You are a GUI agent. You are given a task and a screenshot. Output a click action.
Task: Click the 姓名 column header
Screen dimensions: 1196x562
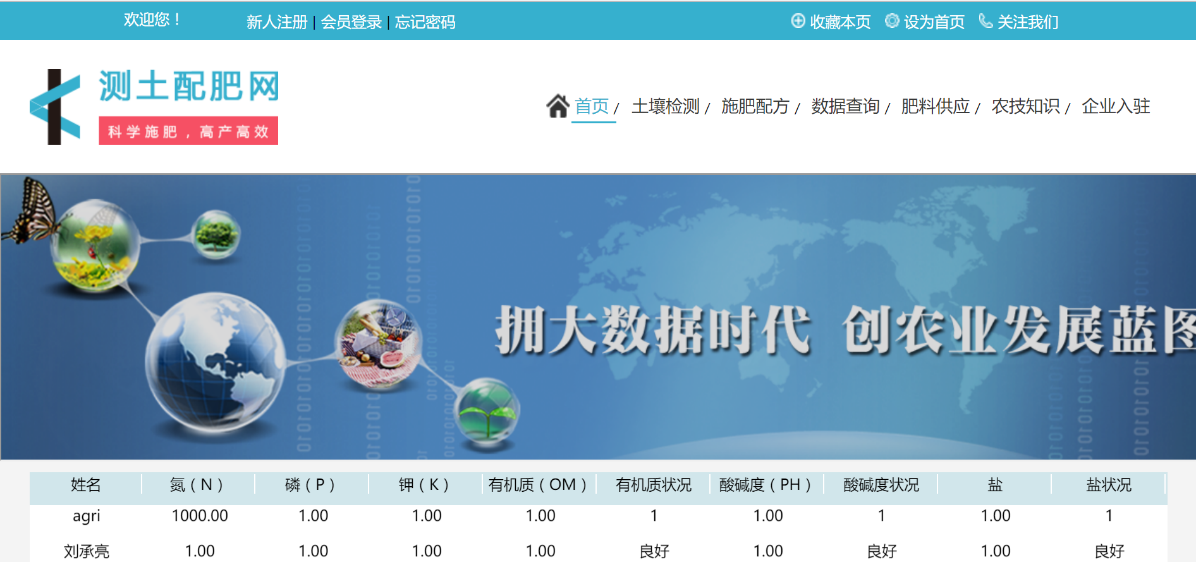tap(85, 484)
